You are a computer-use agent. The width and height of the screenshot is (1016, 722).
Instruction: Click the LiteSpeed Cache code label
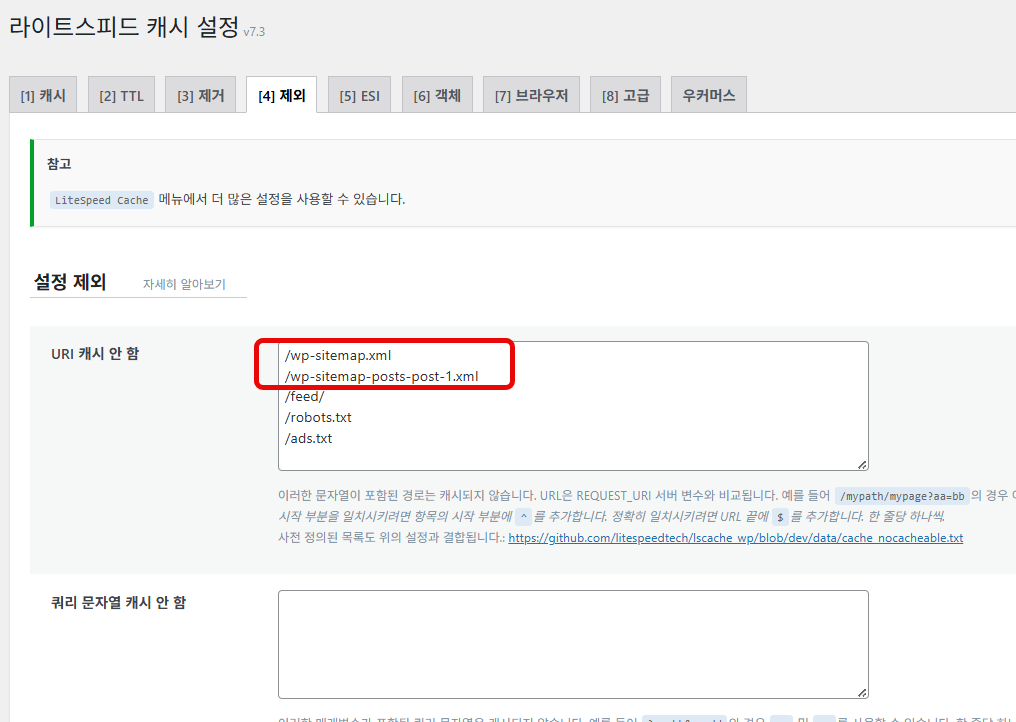pos(102,200)
